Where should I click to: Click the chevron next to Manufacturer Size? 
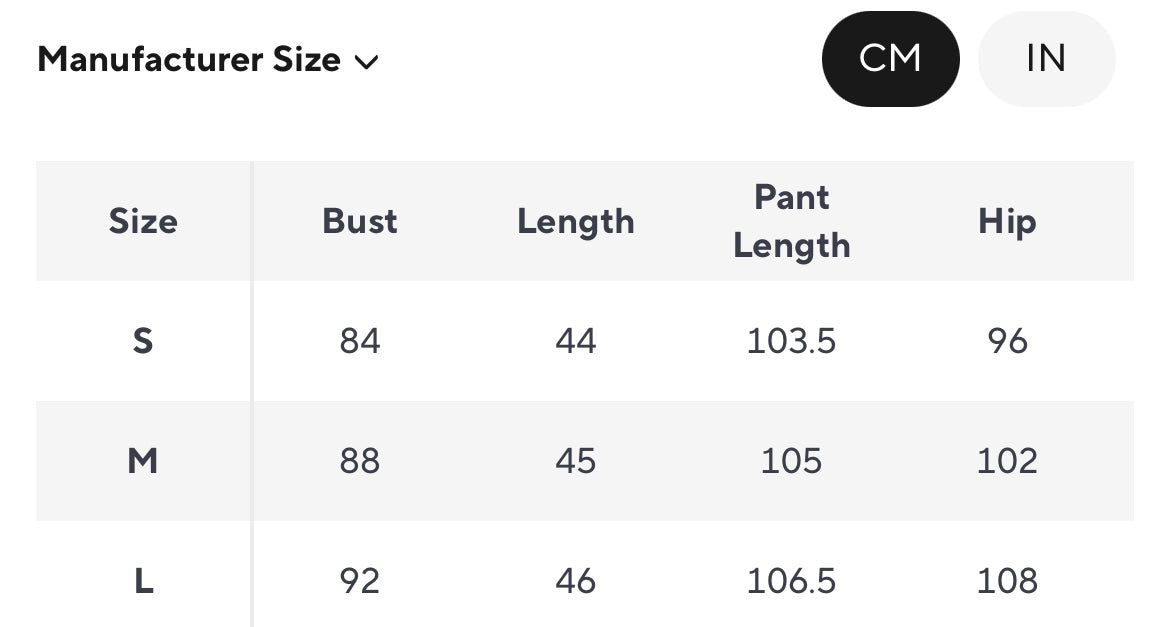pyautogui.click(x=367, y=62)
